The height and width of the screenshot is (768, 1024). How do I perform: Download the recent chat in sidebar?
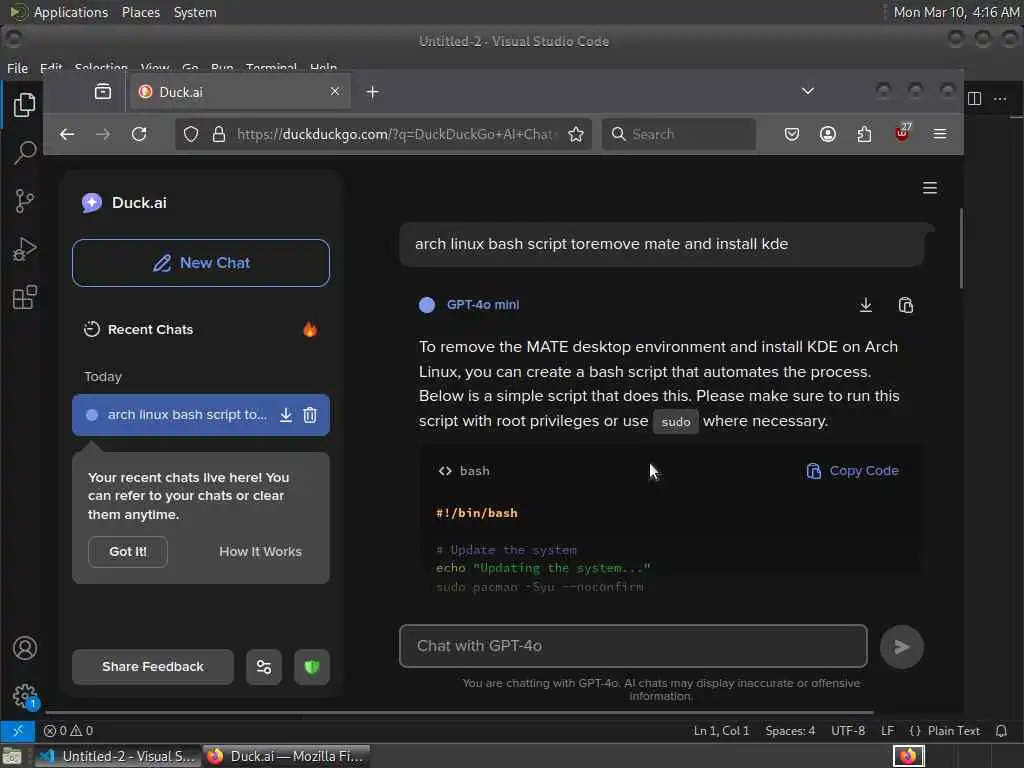click(x=285, y=415)
